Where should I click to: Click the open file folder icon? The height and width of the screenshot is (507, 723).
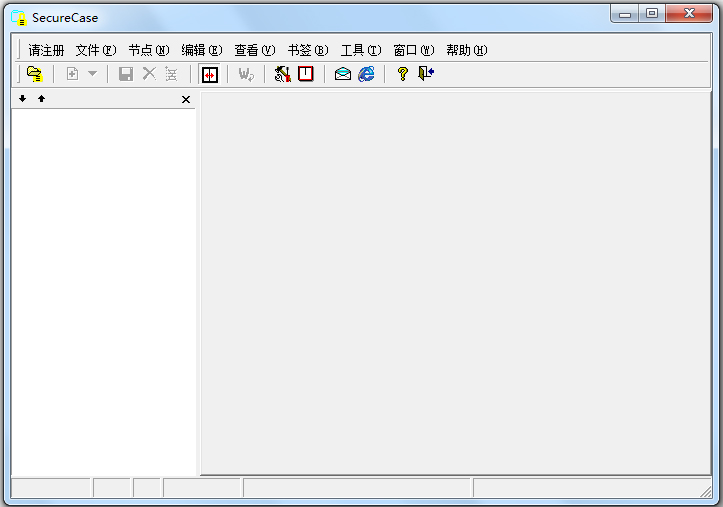coord(35,74)
